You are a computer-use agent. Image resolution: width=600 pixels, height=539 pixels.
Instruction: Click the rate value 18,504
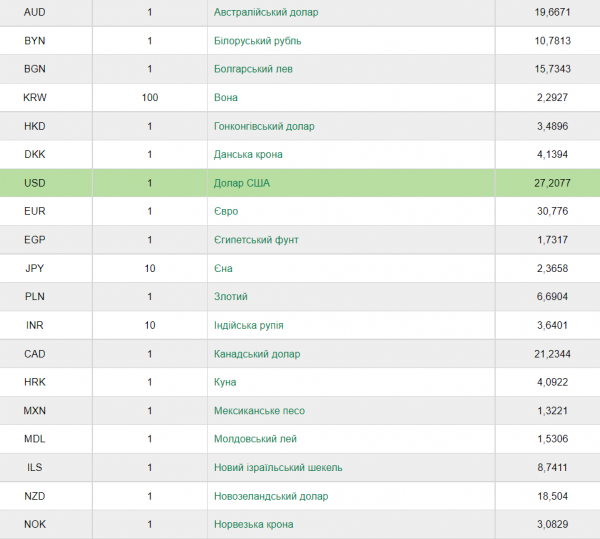[x=553, y=496]
